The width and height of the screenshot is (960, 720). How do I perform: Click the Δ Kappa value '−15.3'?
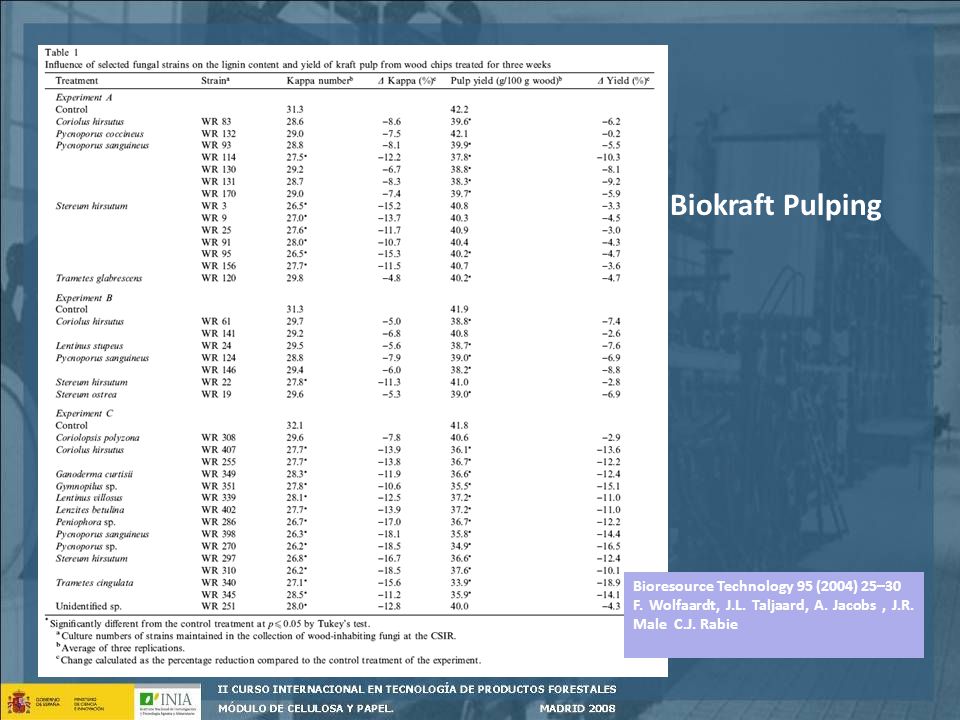pos(390,254)
